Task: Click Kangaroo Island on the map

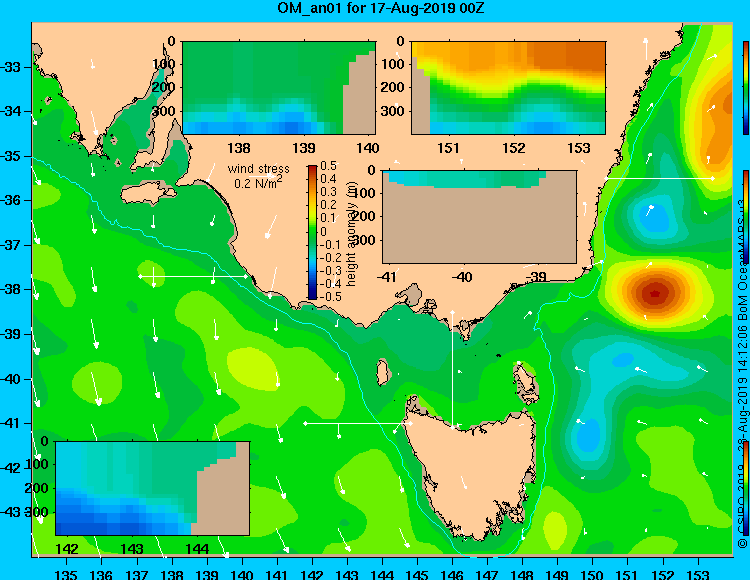Action: (x=148, y=194)
